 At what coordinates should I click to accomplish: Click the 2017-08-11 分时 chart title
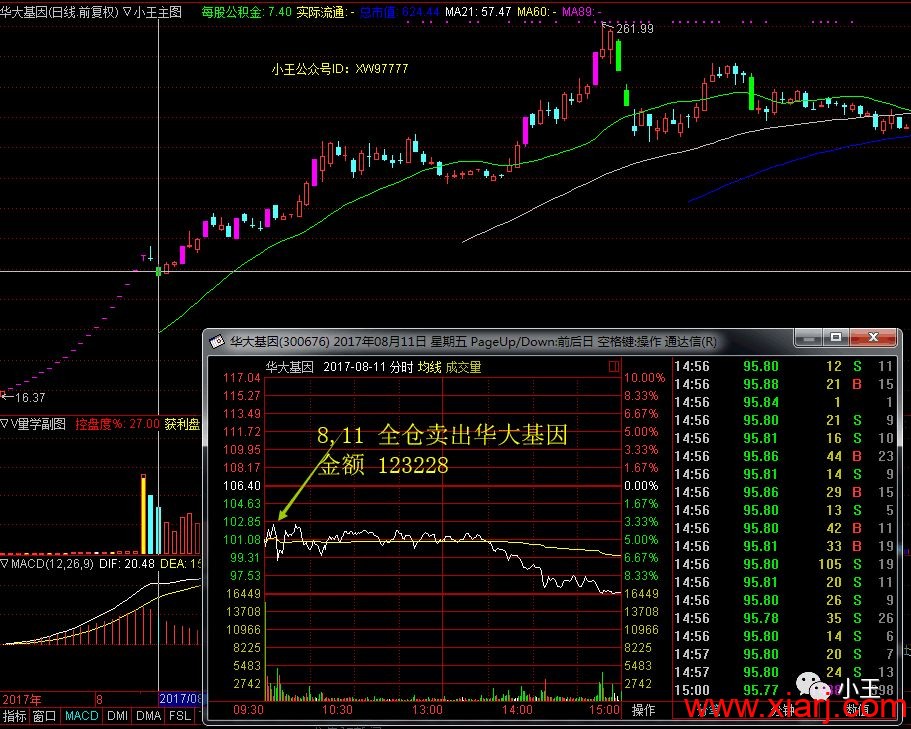click(368, 367)
